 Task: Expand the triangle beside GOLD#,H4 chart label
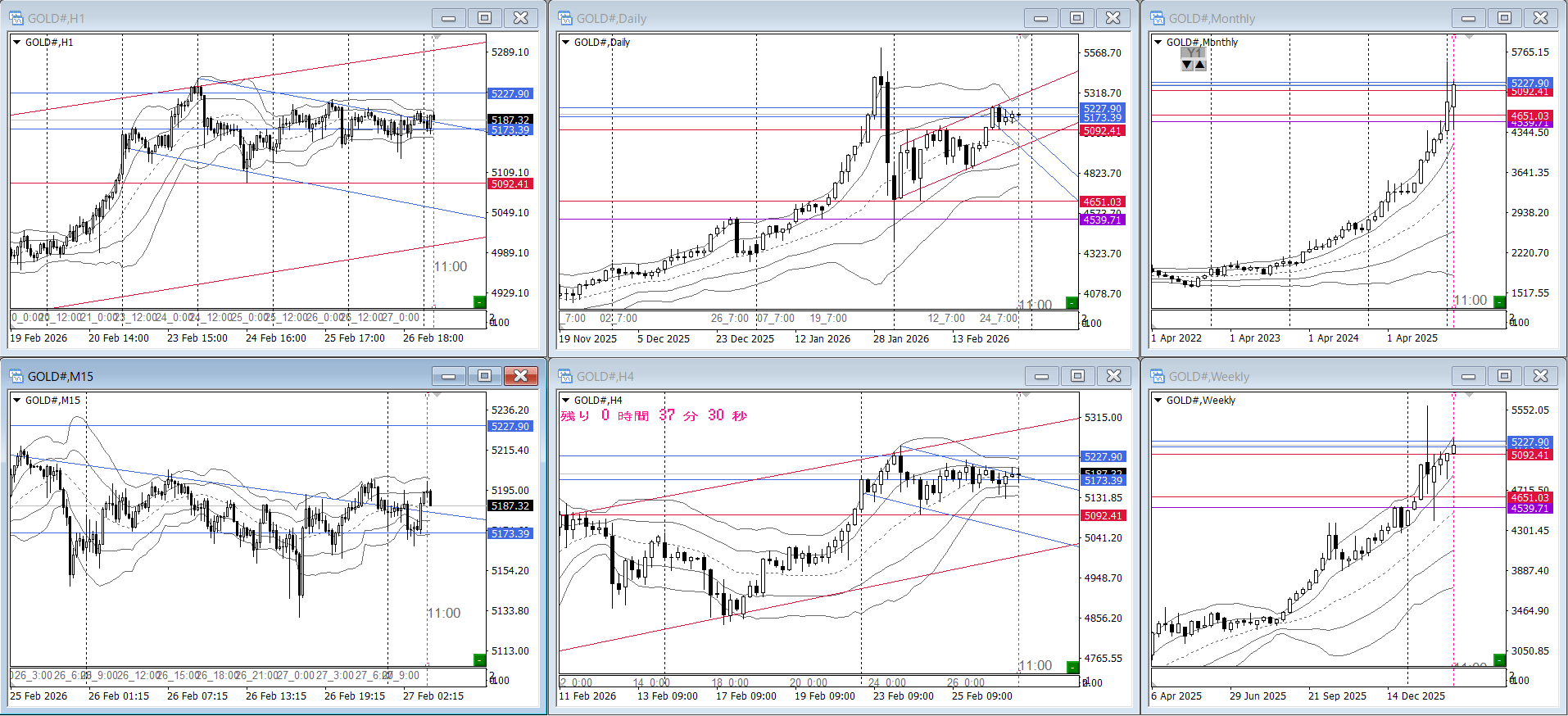pyautogui.click(x=565, y=401)
